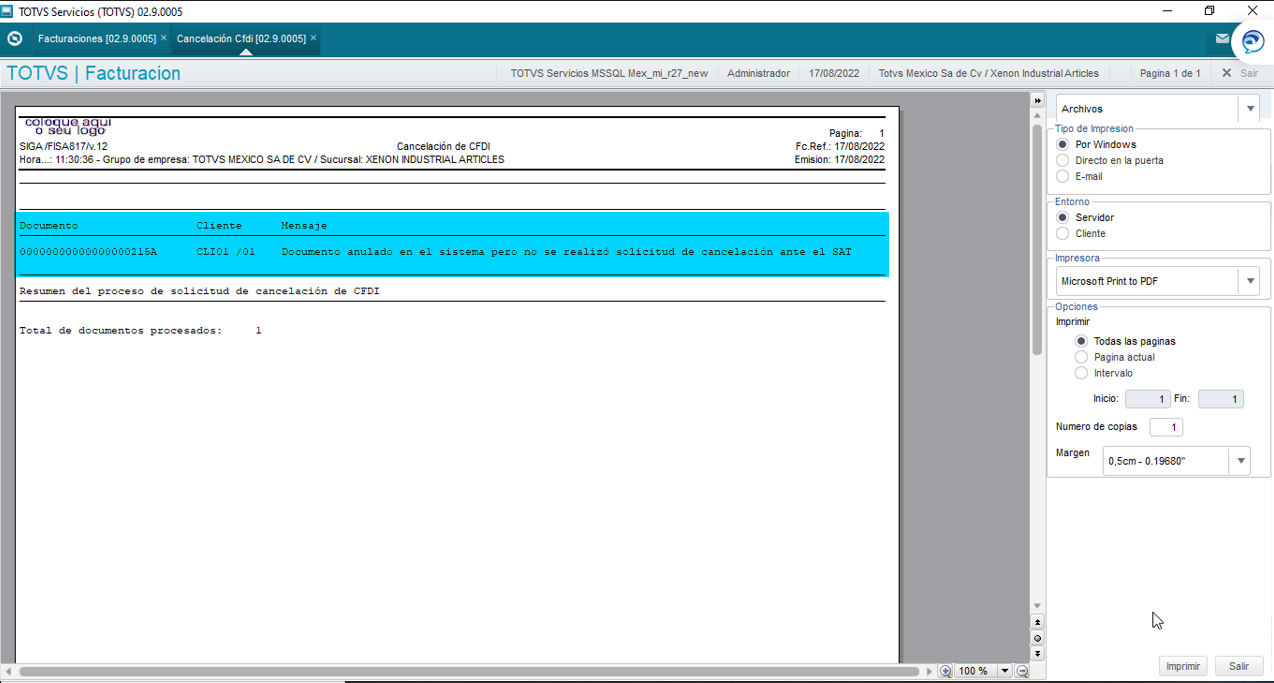Click TOTVS Servicios MSSQL environment label
The width and height of the screenshot is (1274, 683).
pos(609,73)
